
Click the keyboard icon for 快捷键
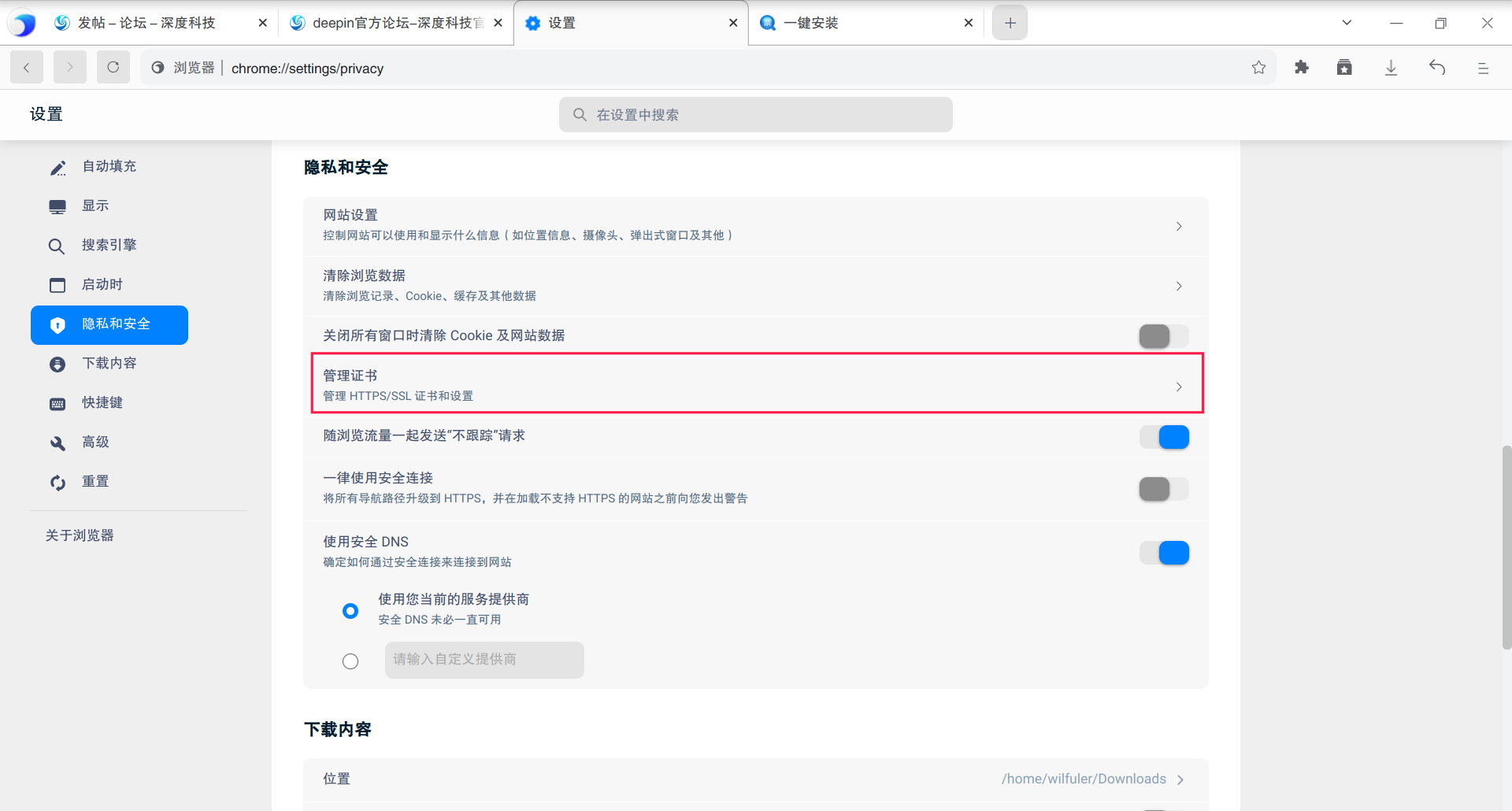coord(57,404)
